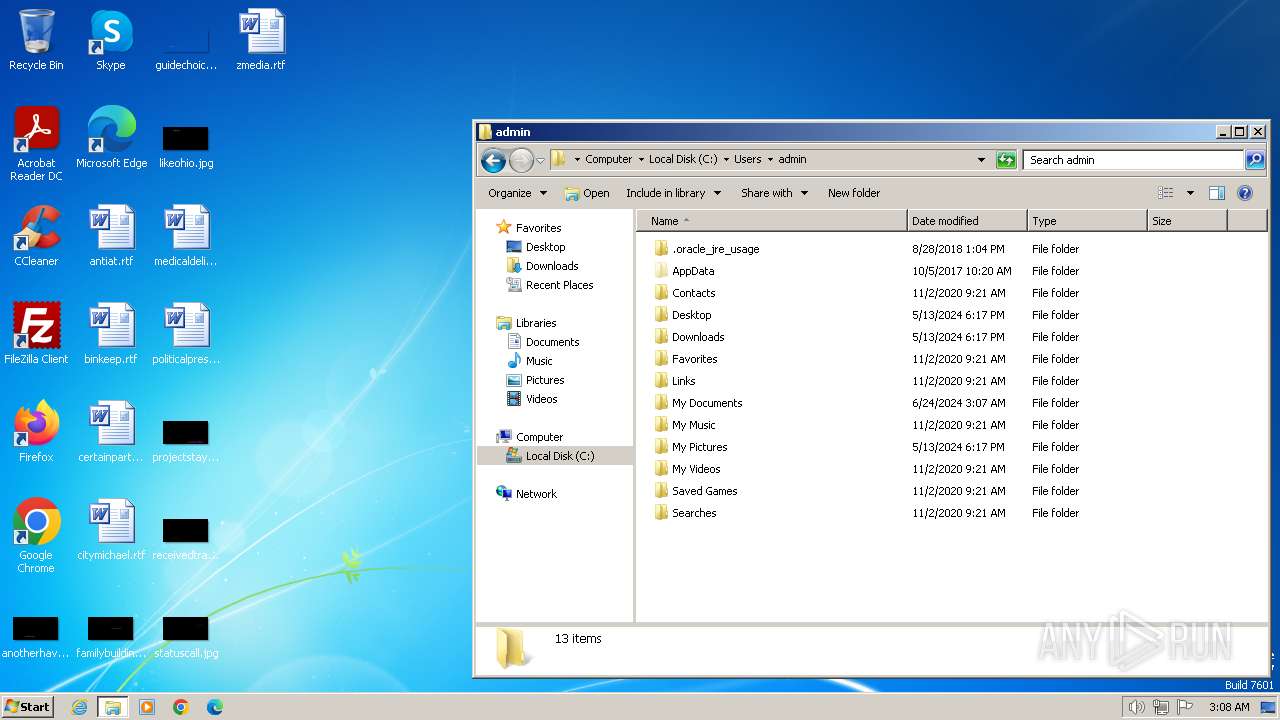The image size is (1280, 720).
Task: Open the Share with dropdown
Action: tap(774, 193)
